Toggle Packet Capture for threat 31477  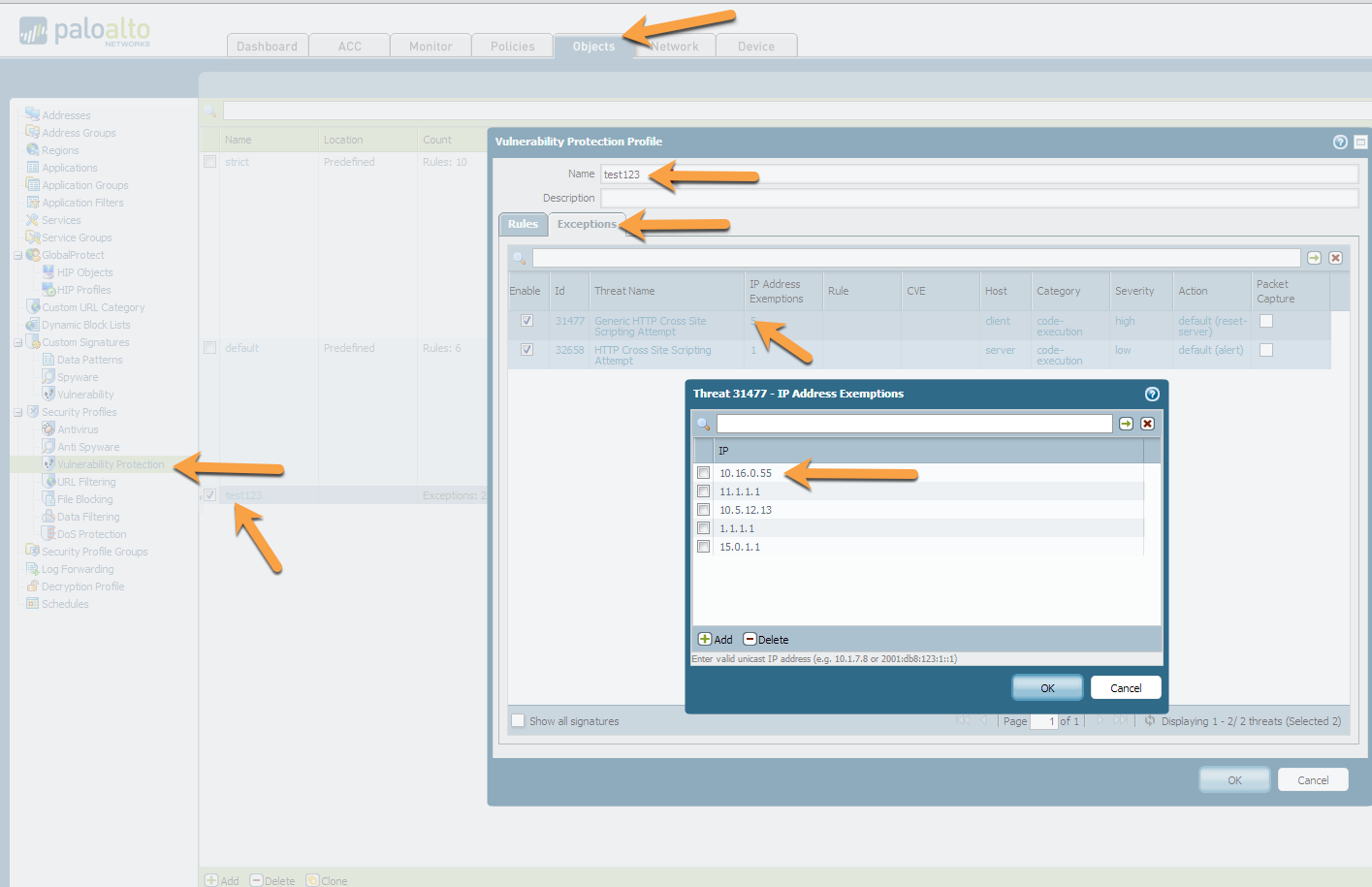tap(1266, 321)
